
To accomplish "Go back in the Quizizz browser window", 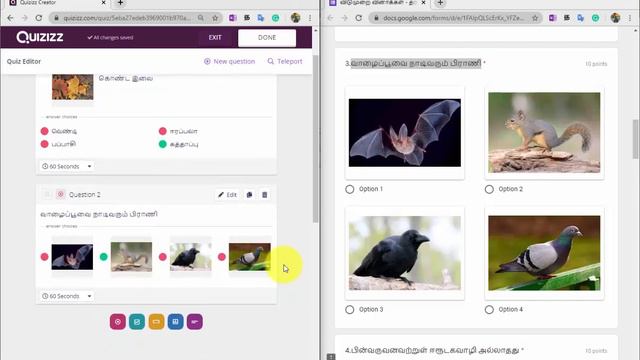I will 10,18.
